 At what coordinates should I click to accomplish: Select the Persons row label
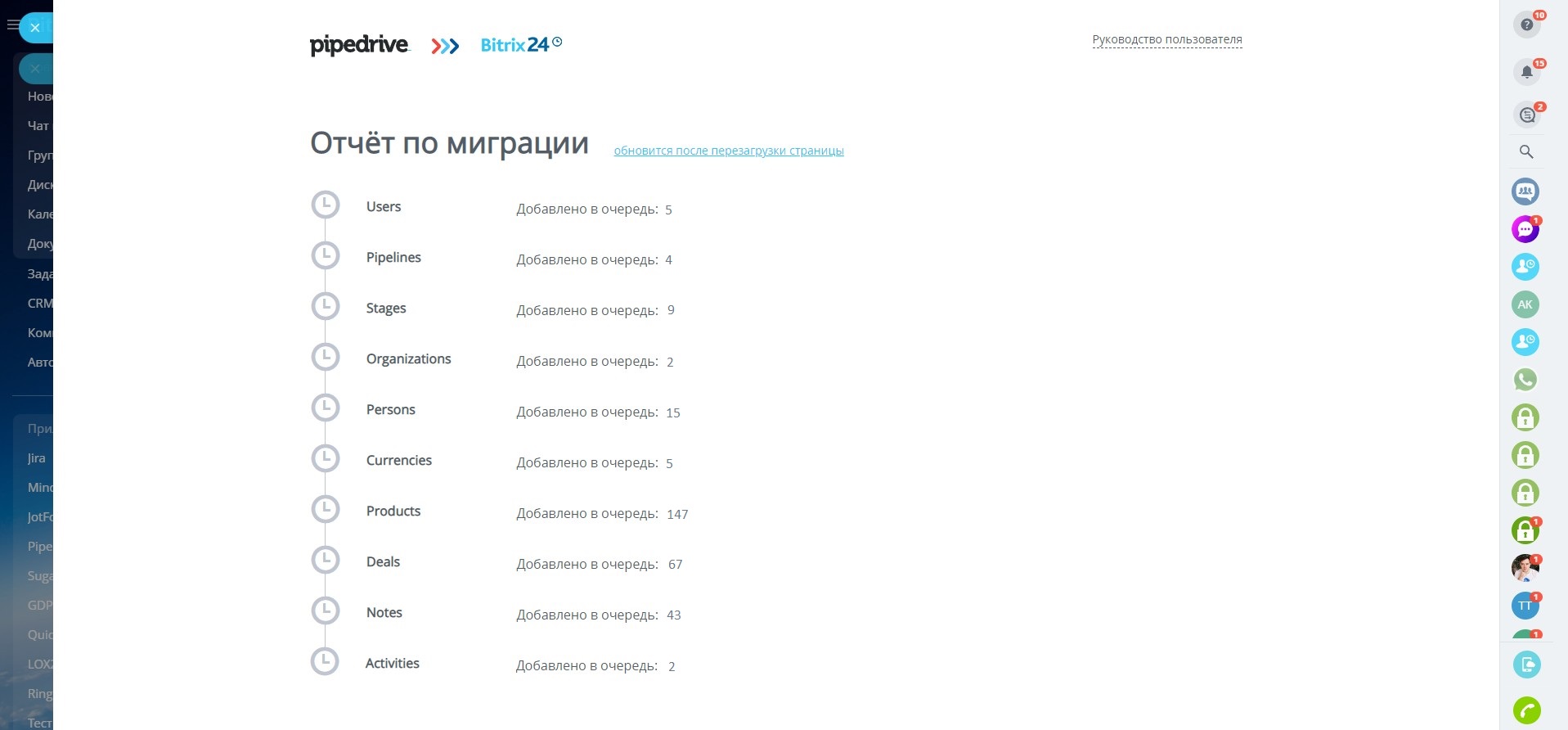point(391,409)
